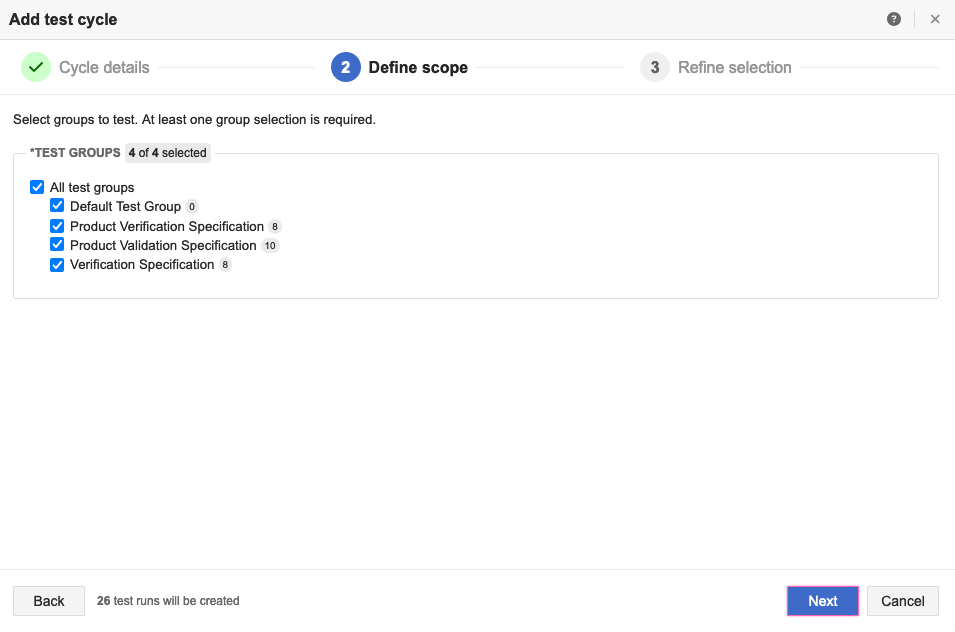The width and height of the screenshot is (955, 632).
Task: Cancel the test cycle creation
Action: 902,601
